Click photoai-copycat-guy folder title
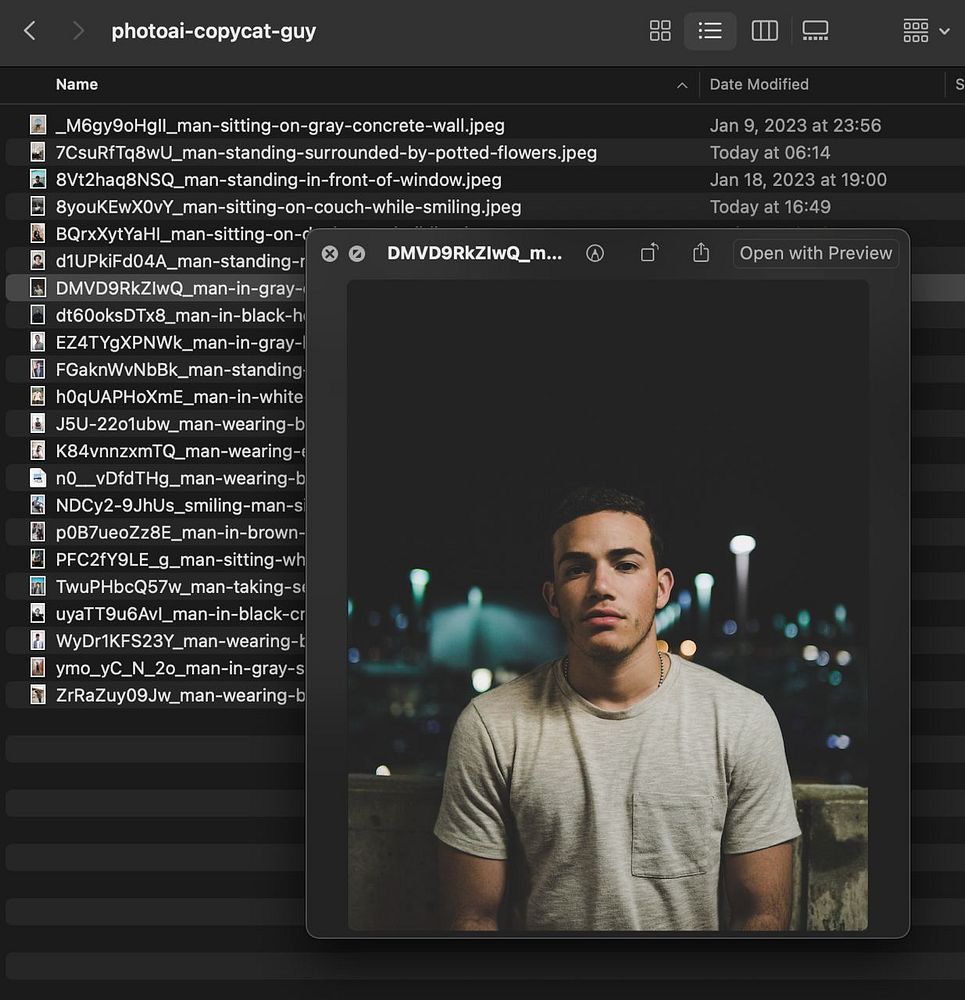The width and height of the screenshot is (965, 1000). point(214,31)
